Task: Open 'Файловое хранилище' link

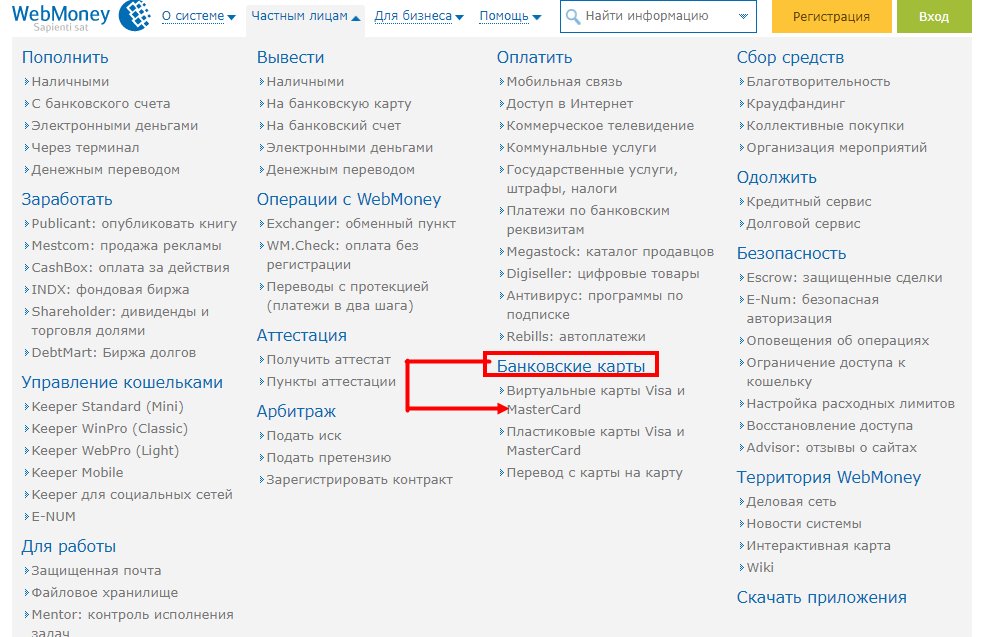Action: (105, 593)
